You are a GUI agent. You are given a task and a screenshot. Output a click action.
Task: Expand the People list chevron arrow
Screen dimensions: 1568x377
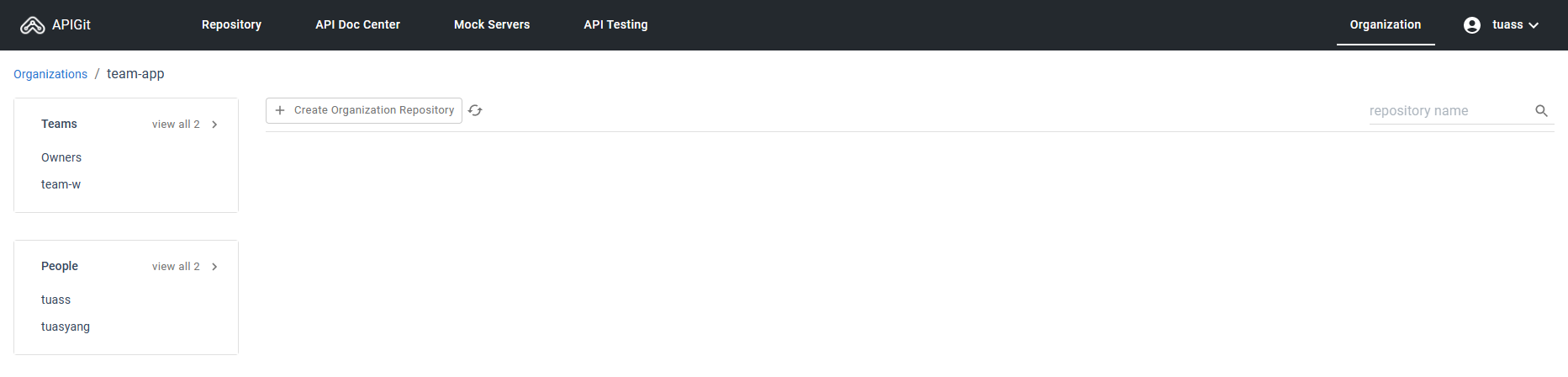pos(214,267)
